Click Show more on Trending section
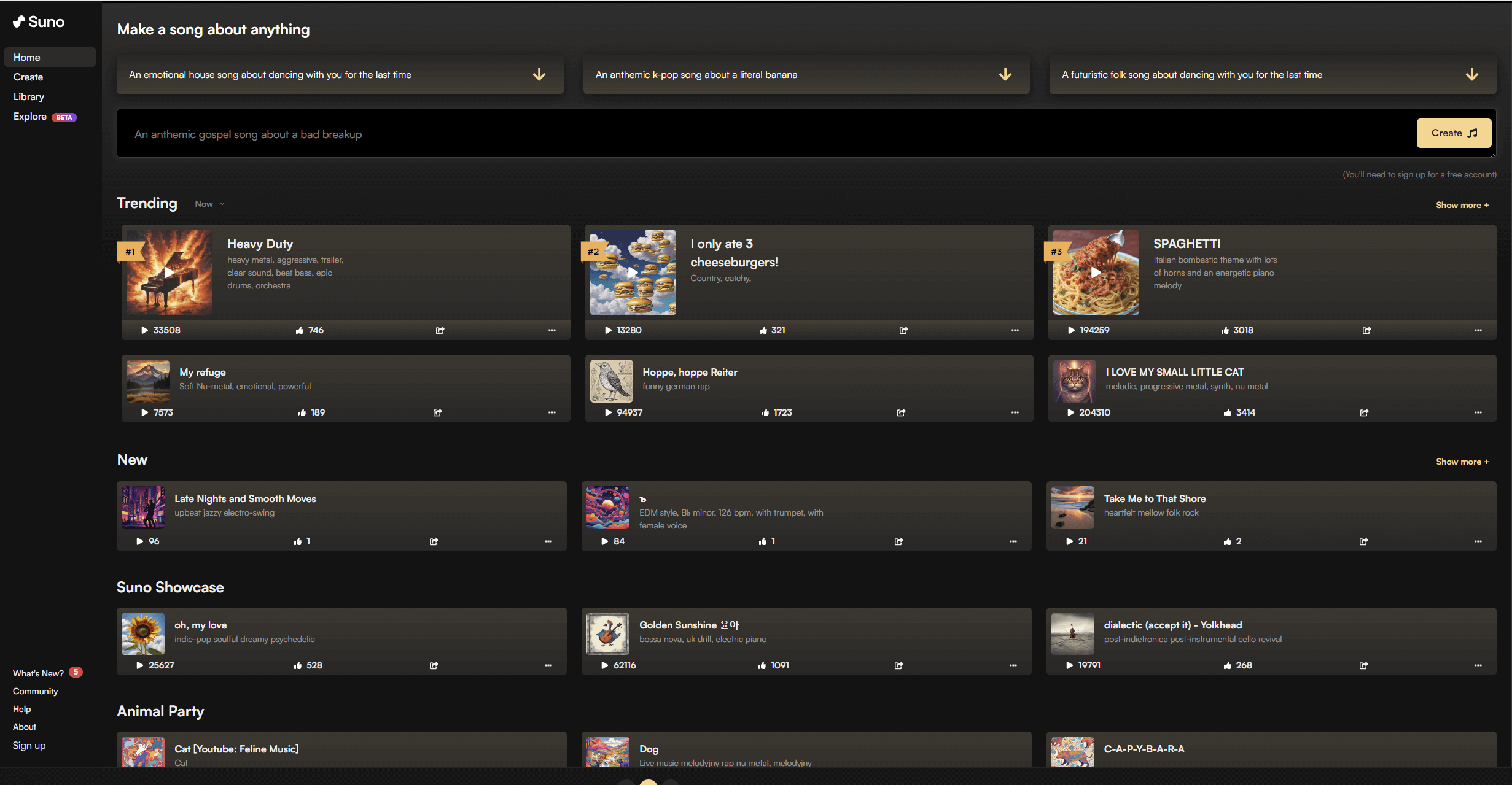This screenshot has height=785, width=1512. pos(1462,205)
